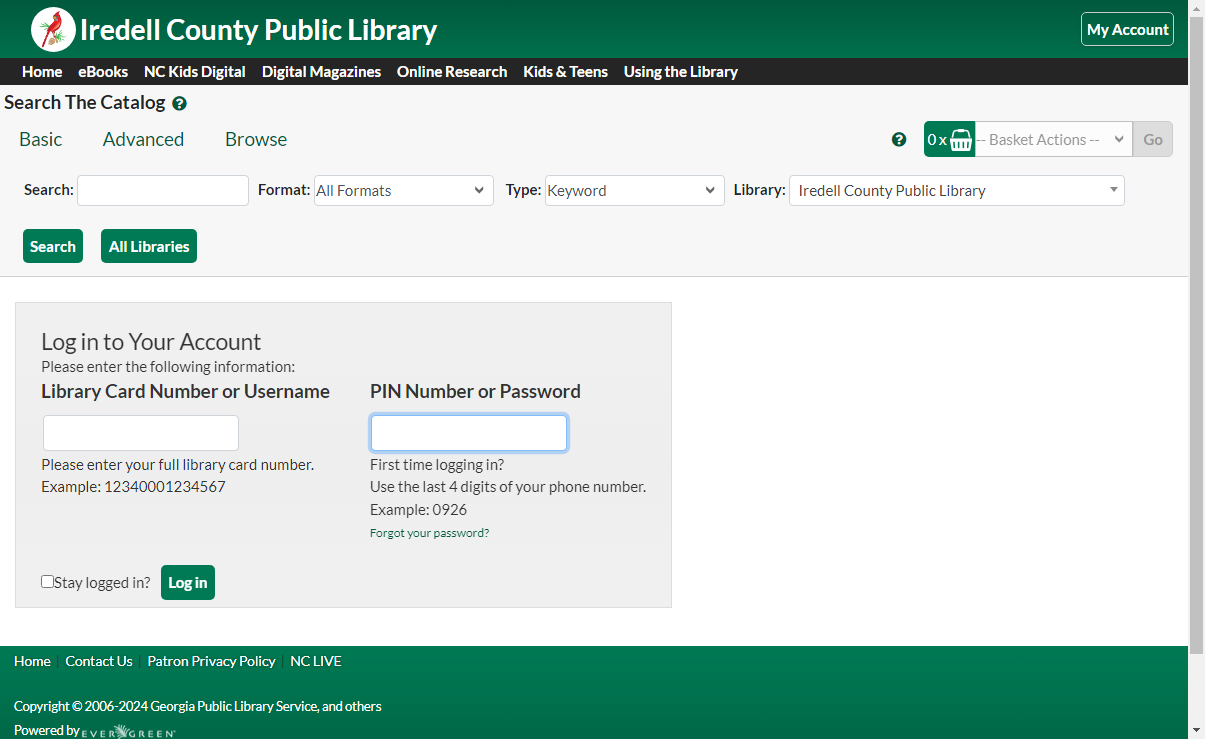Open the Search The Catalog help icon
This screenshot has width=1205, height=739.
(179, 103)
